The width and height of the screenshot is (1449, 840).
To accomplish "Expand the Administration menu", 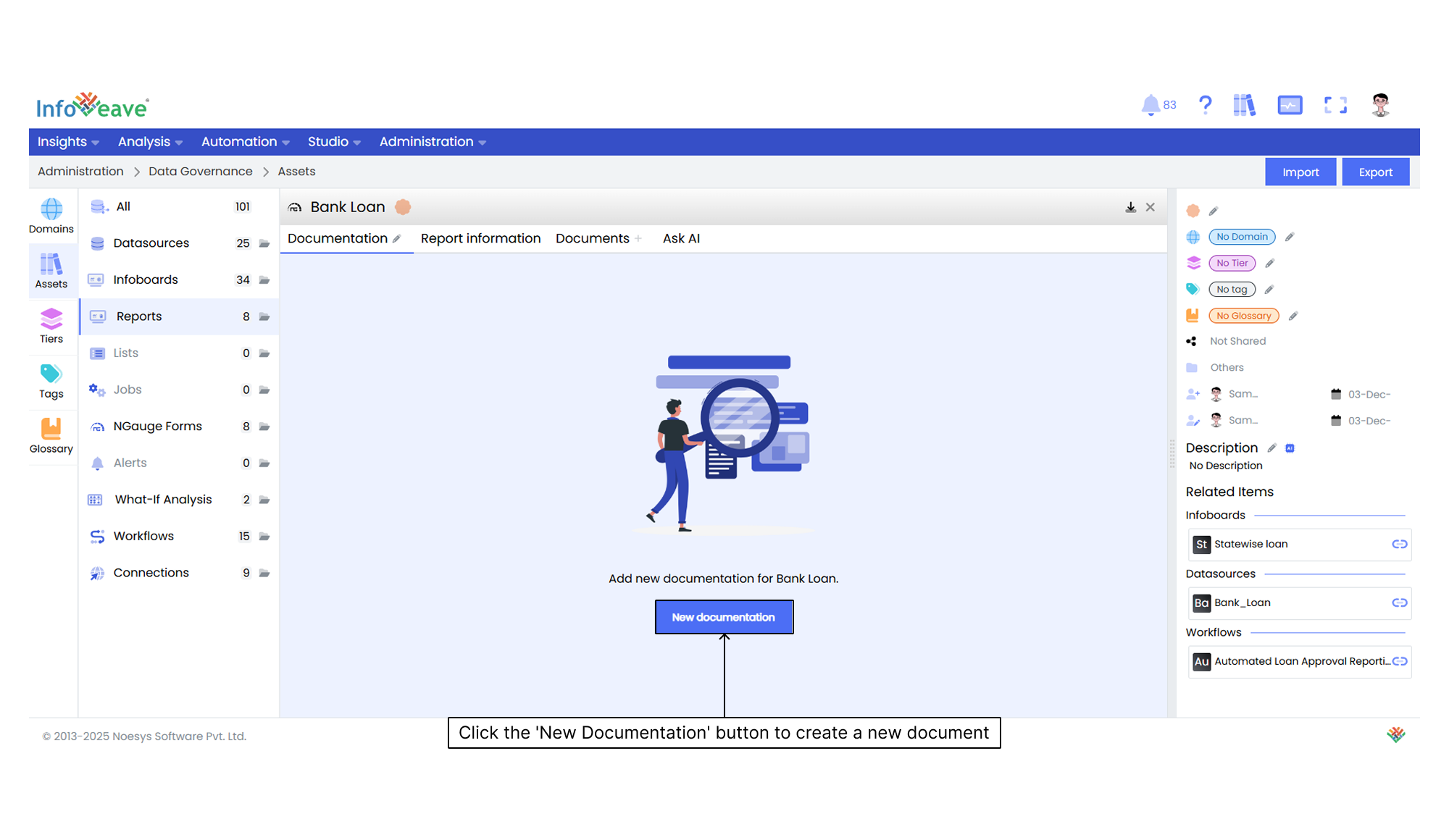I will click(x=433, y=142).
